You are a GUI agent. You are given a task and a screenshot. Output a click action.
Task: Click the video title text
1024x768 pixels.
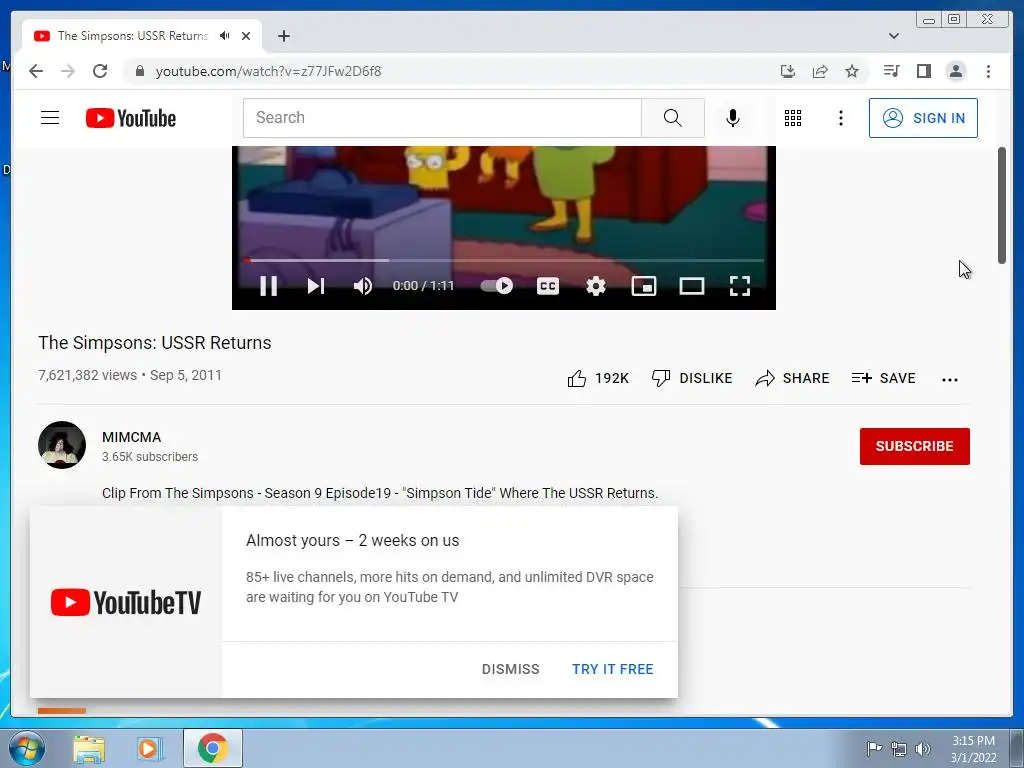pyautogui.click(x=155, y=343)
